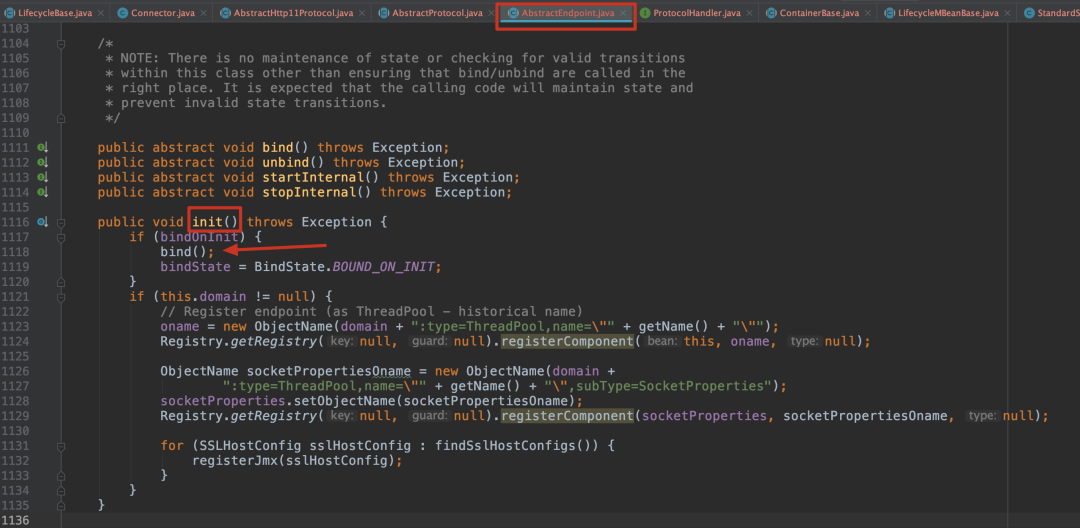Click the unbind method name on line 1112

[x=286, y=163]
